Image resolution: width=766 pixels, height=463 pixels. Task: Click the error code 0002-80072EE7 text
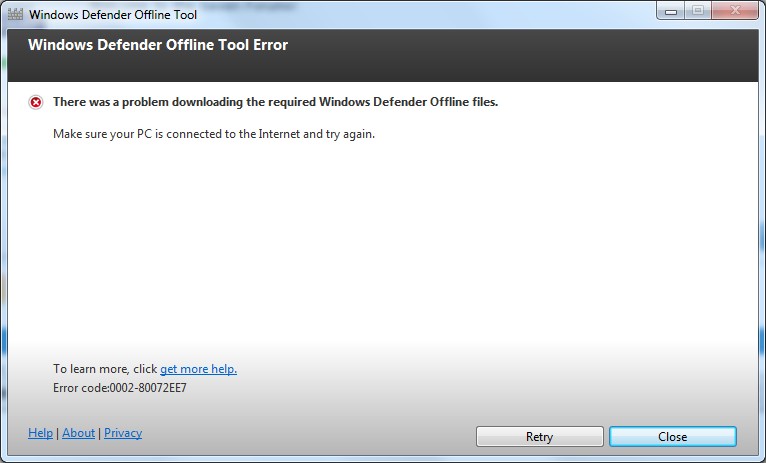click(x=120, y=388)
